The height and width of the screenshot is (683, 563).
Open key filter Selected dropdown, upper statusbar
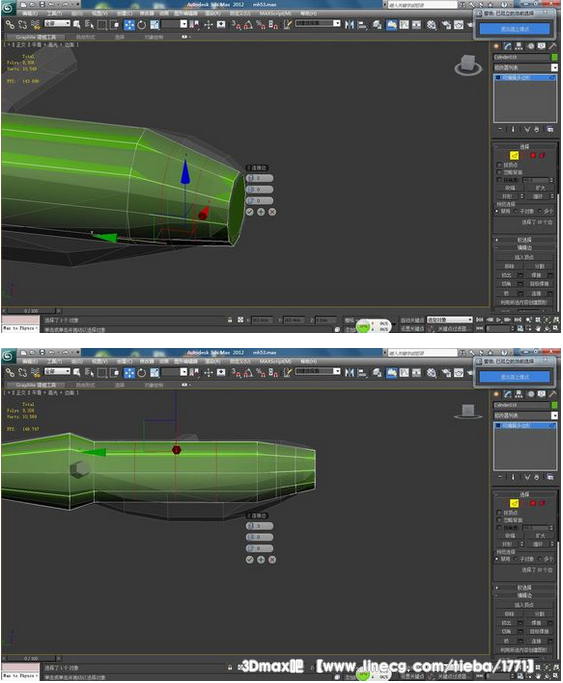(x=449, y=320)
